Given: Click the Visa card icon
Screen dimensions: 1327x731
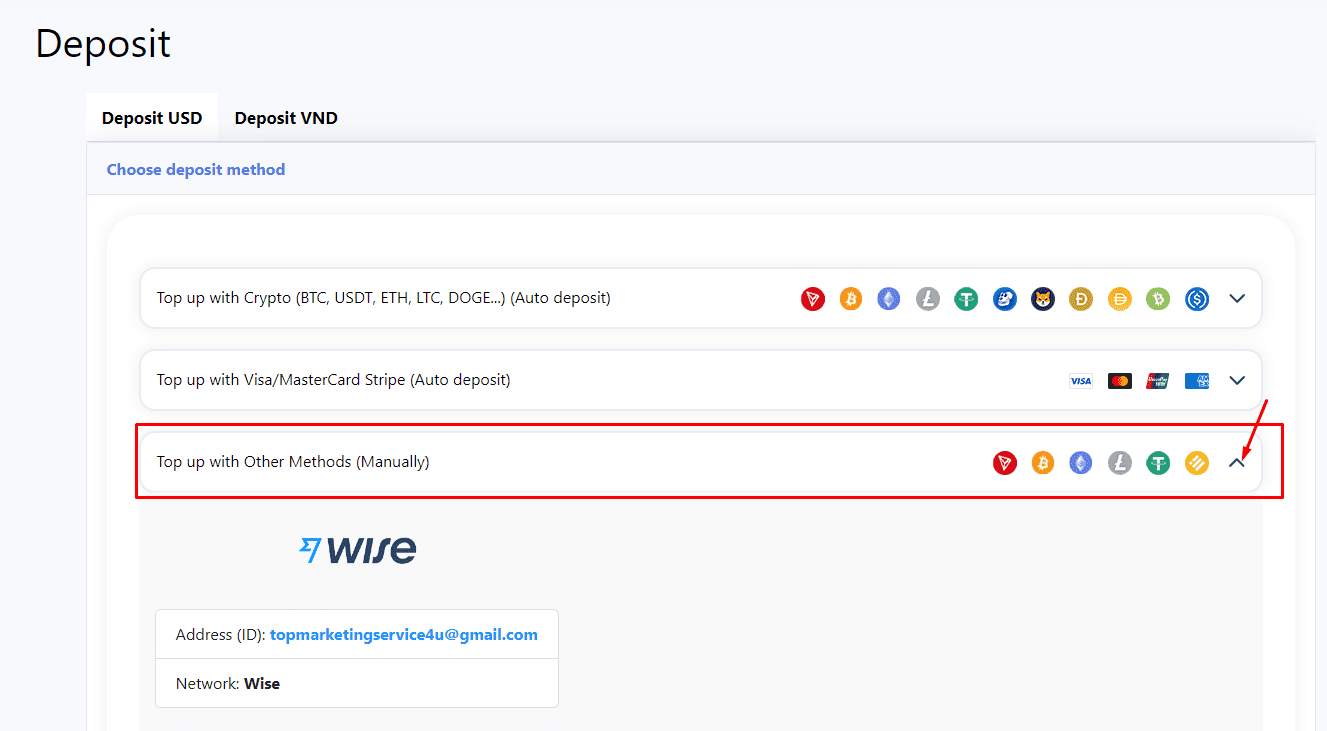Looking at the screenshot, I should pos(1081,380).
